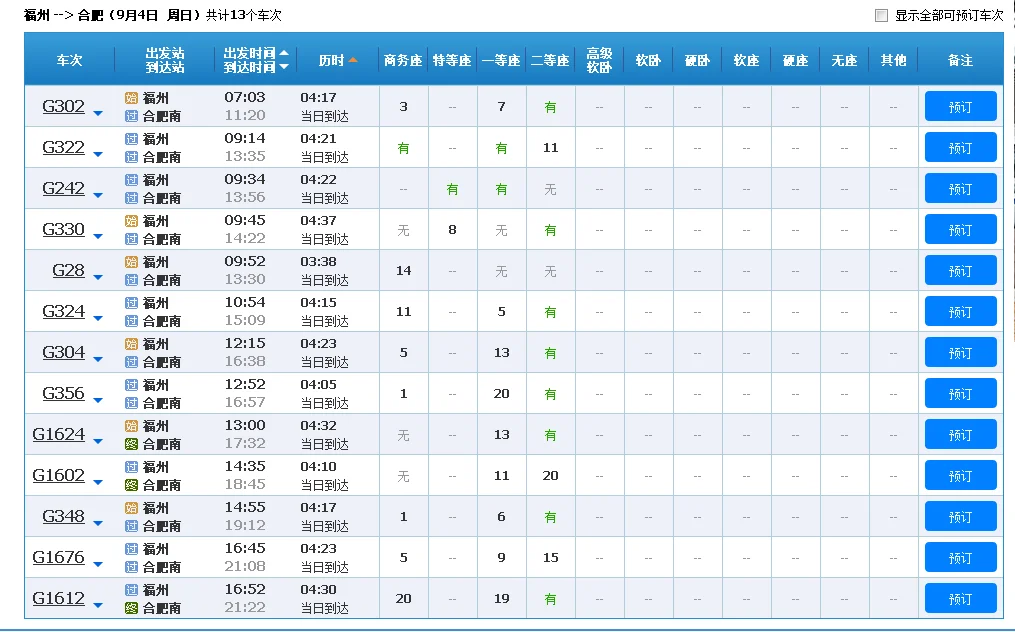Click the 预订 button for train G28
This screenshot has height=632, width=1015.
[959, 270]
